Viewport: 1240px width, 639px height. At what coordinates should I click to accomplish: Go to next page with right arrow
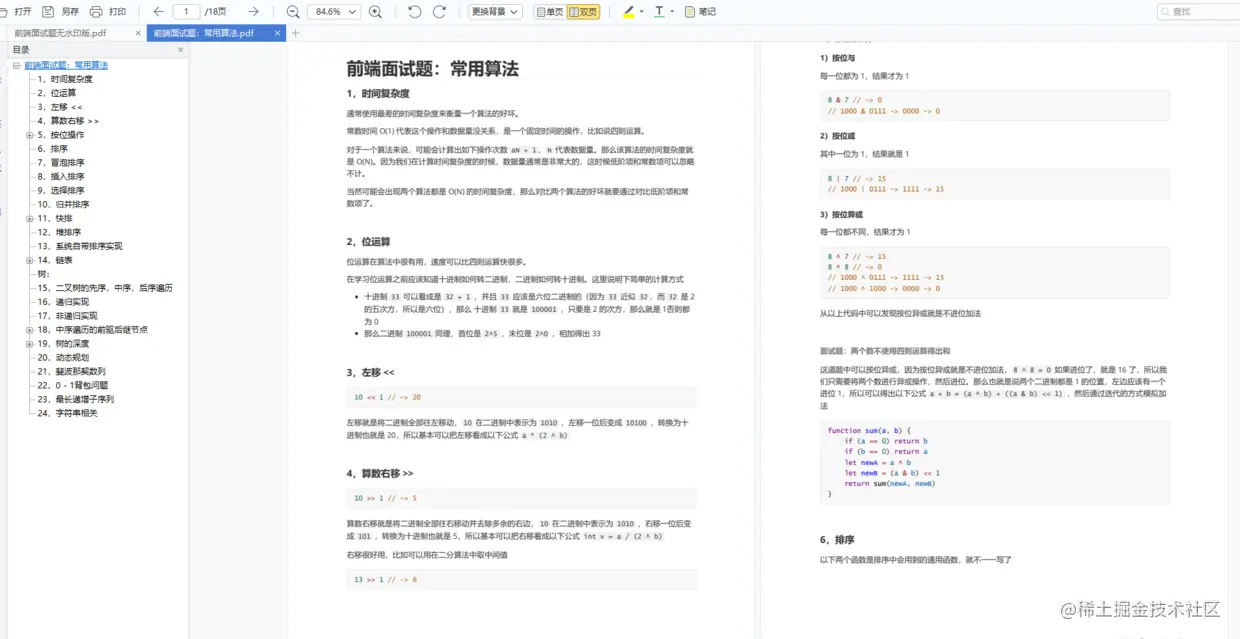click(253, 12)
